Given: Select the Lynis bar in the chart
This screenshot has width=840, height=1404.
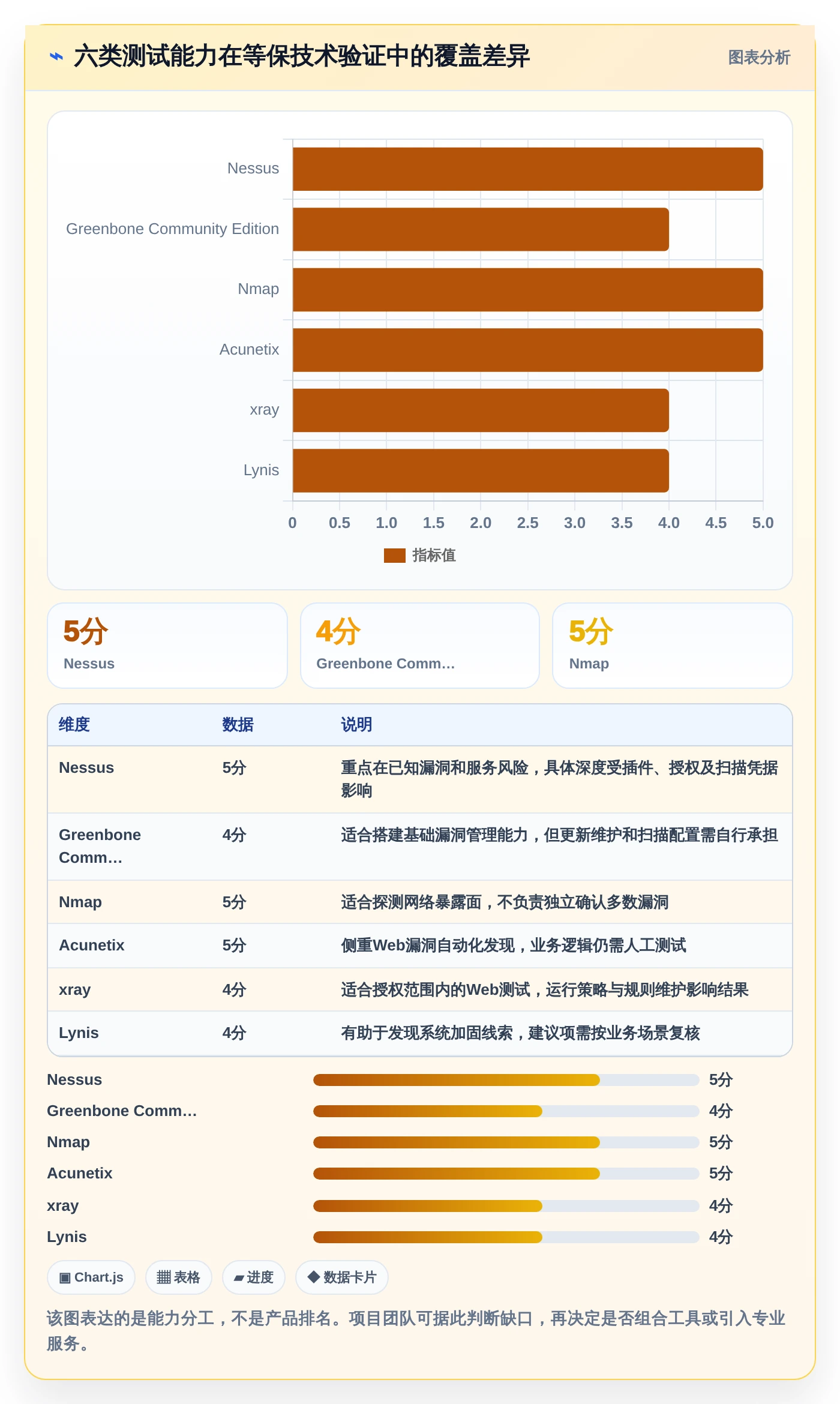Looking at the screenshot, I should pos(481,470).
